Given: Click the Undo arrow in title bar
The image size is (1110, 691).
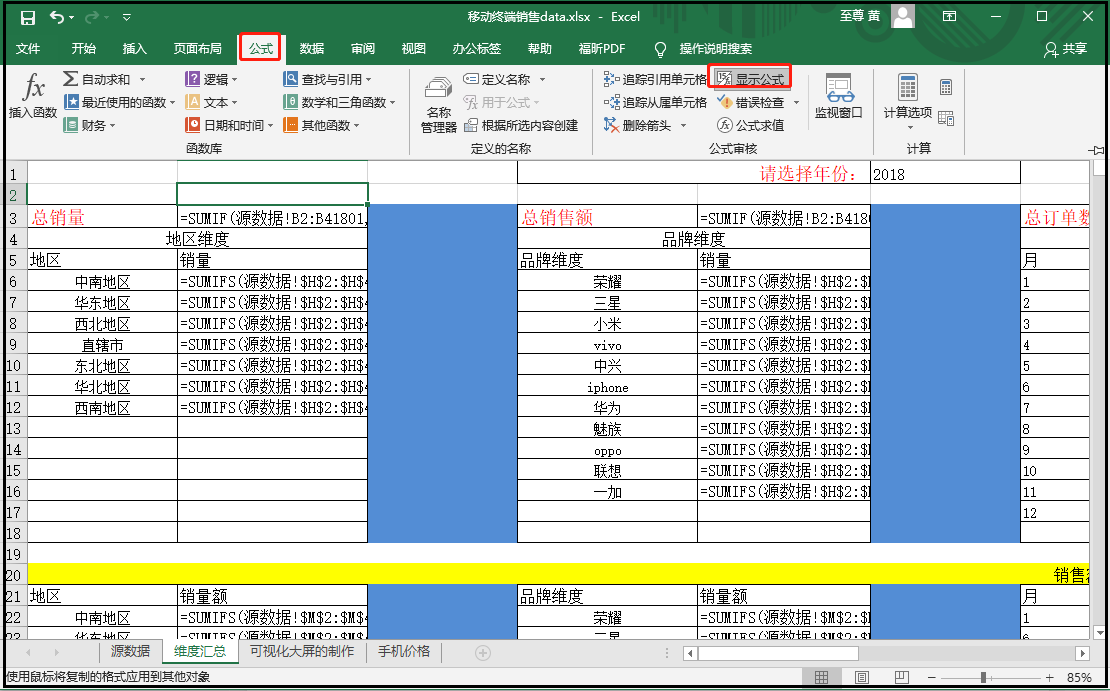Looking at the screenshot, I should (58, 17).
